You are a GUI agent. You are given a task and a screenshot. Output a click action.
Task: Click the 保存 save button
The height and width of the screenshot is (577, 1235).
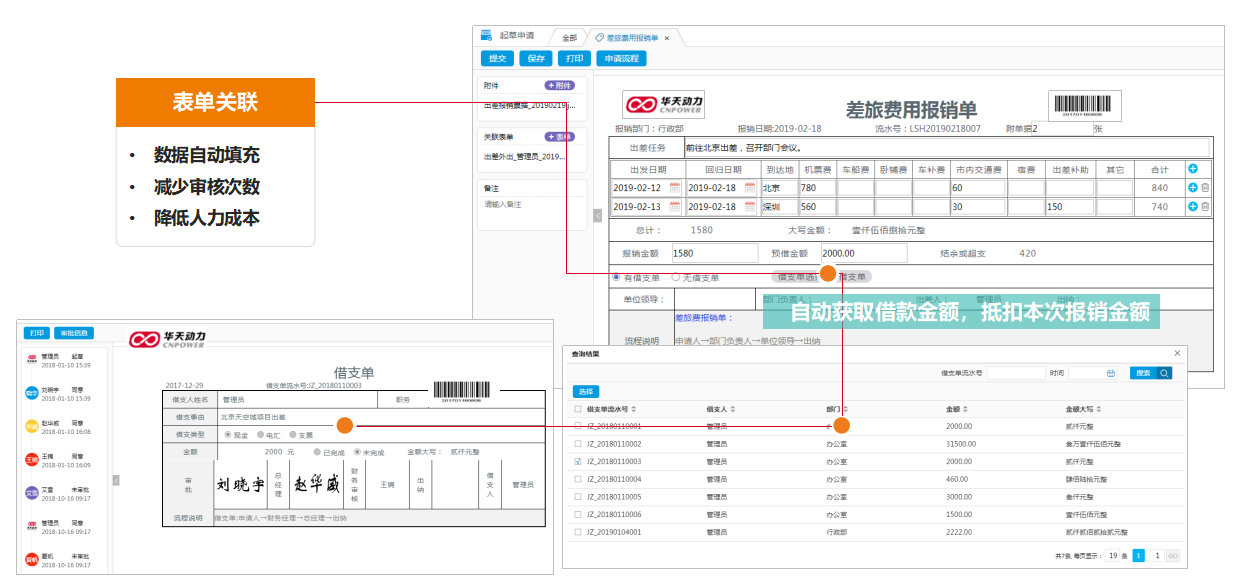535,59
